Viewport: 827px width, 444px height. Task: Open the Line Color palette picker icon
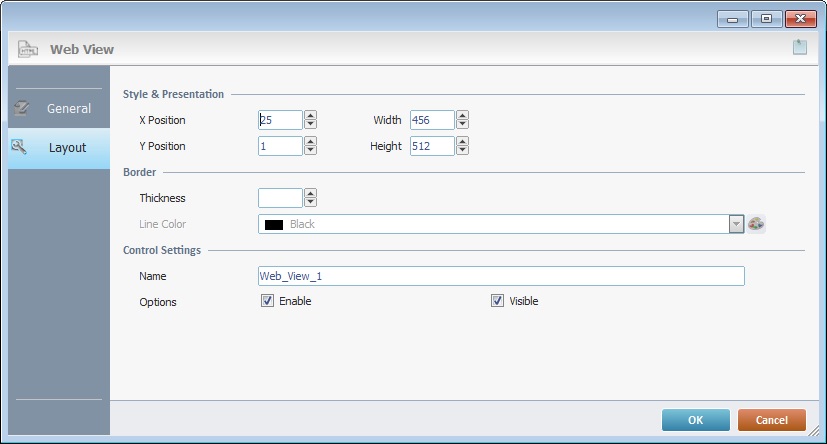[x=756, y=224]
